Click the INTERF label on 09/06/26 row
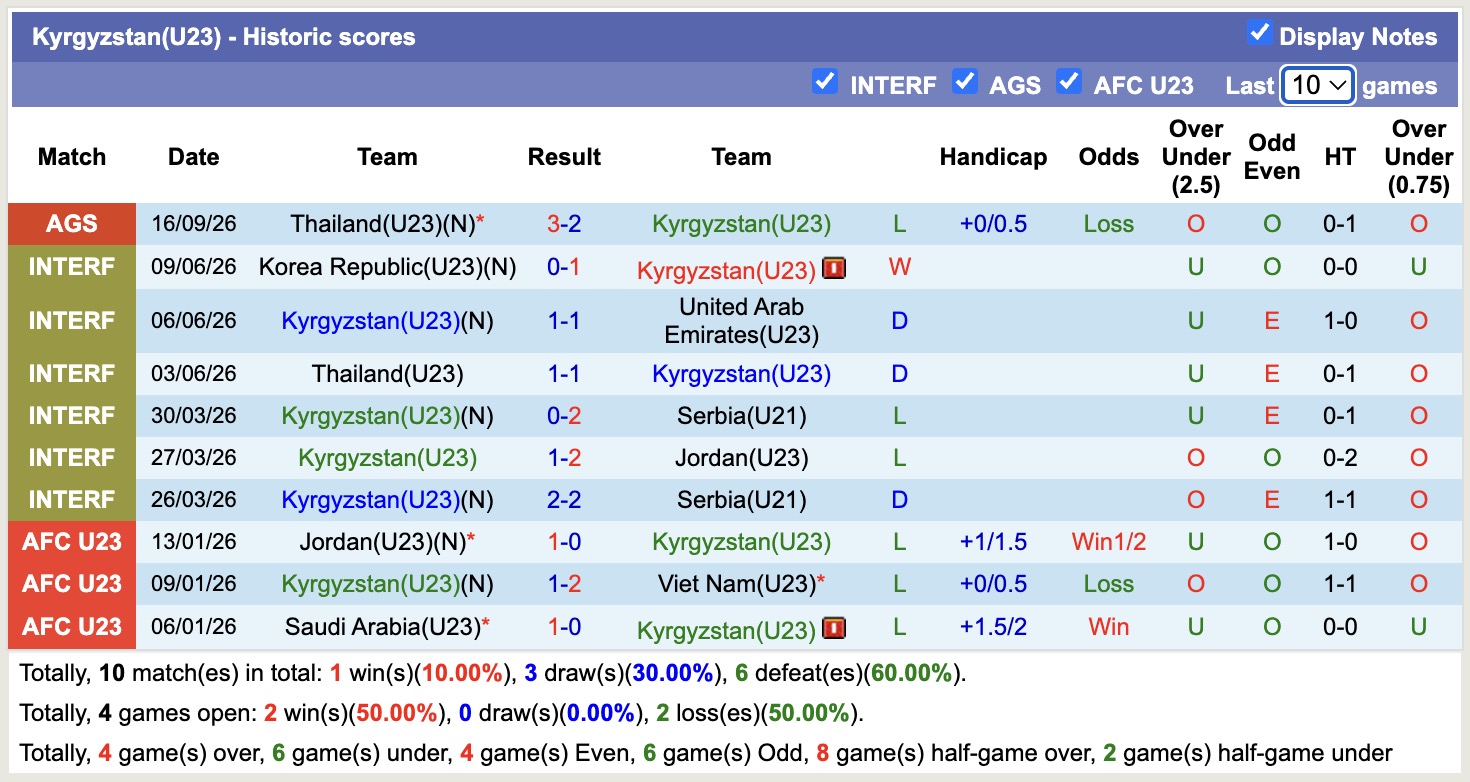Screen dimensions: 1470x782 click(72, 267)
